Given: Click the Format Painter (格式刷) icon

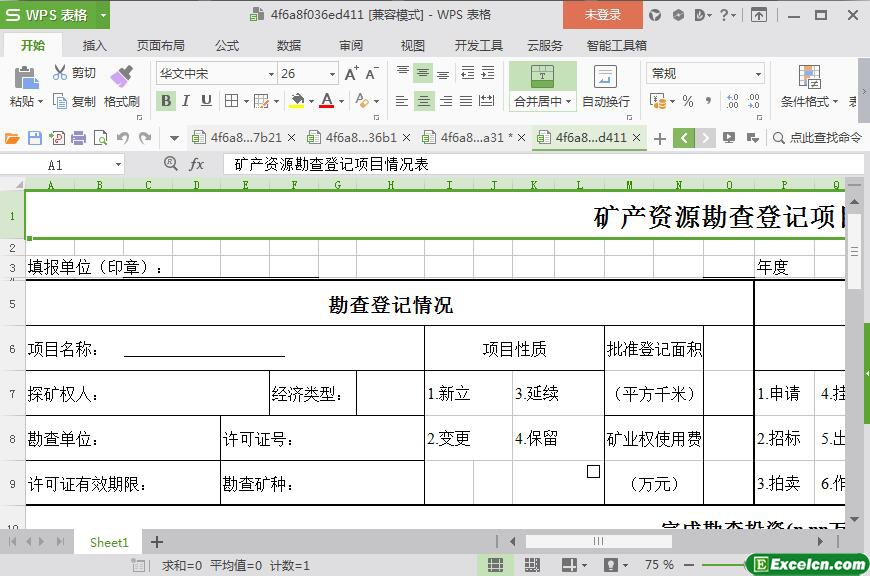Looking at the screenshot, I should [x=121, y=76].
